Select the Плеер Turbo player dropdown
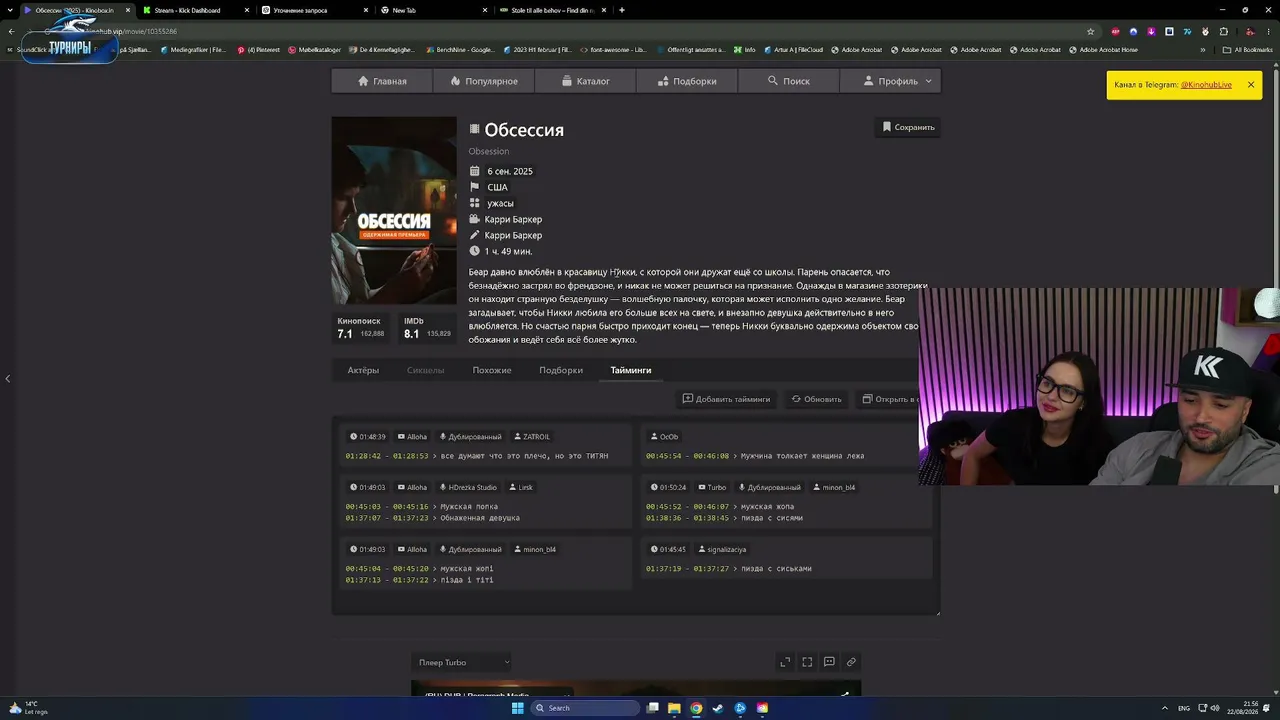 pyautogui.click(x=464, y=662)
